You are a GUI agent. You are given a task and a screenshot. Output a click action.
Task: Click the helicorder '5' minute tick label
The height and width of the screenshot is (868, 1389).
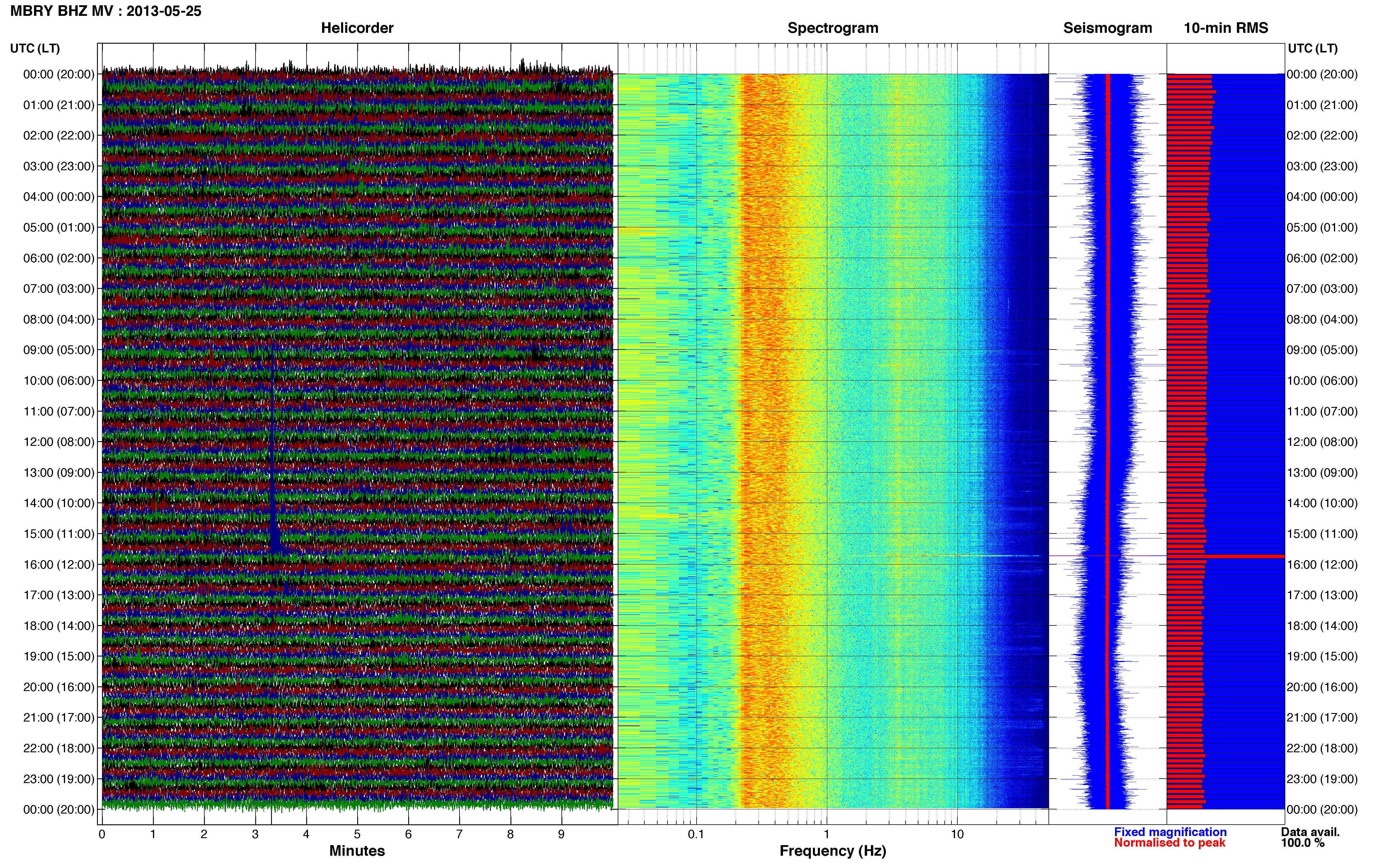click(357, 834)
